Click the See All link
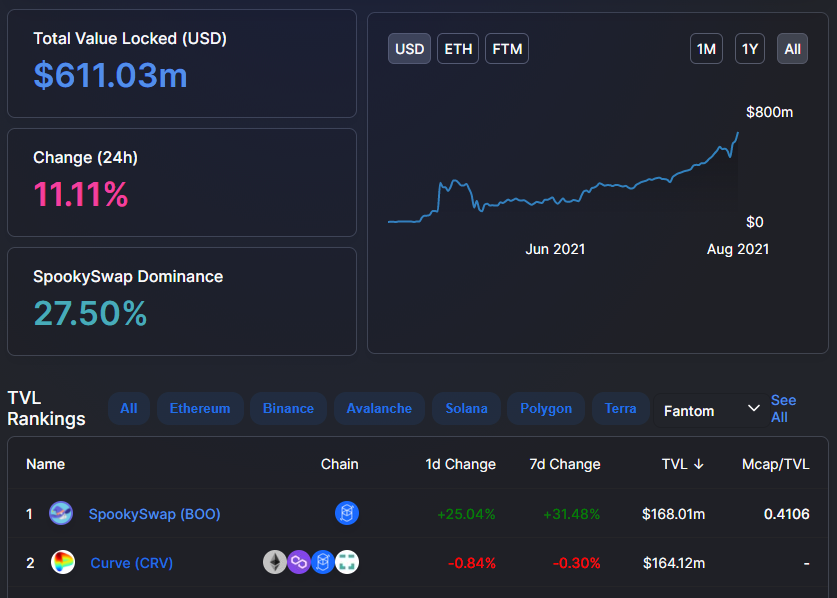Viewport: 837px width, 598px height. click(783, 408)
